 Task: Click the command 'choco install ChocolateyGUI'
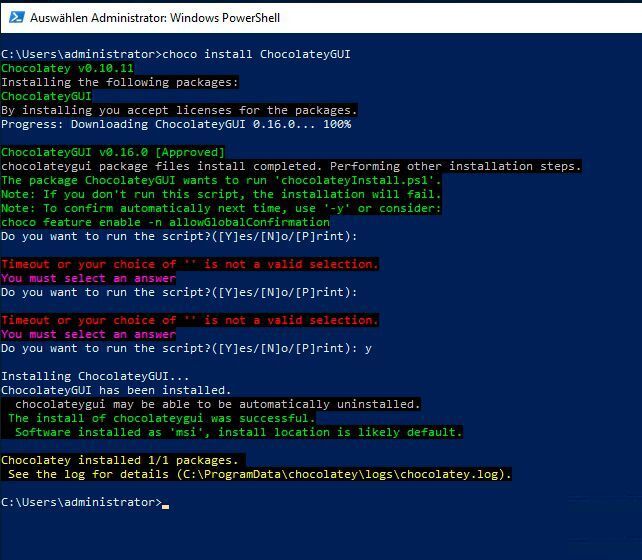click(x=256, y=54)
